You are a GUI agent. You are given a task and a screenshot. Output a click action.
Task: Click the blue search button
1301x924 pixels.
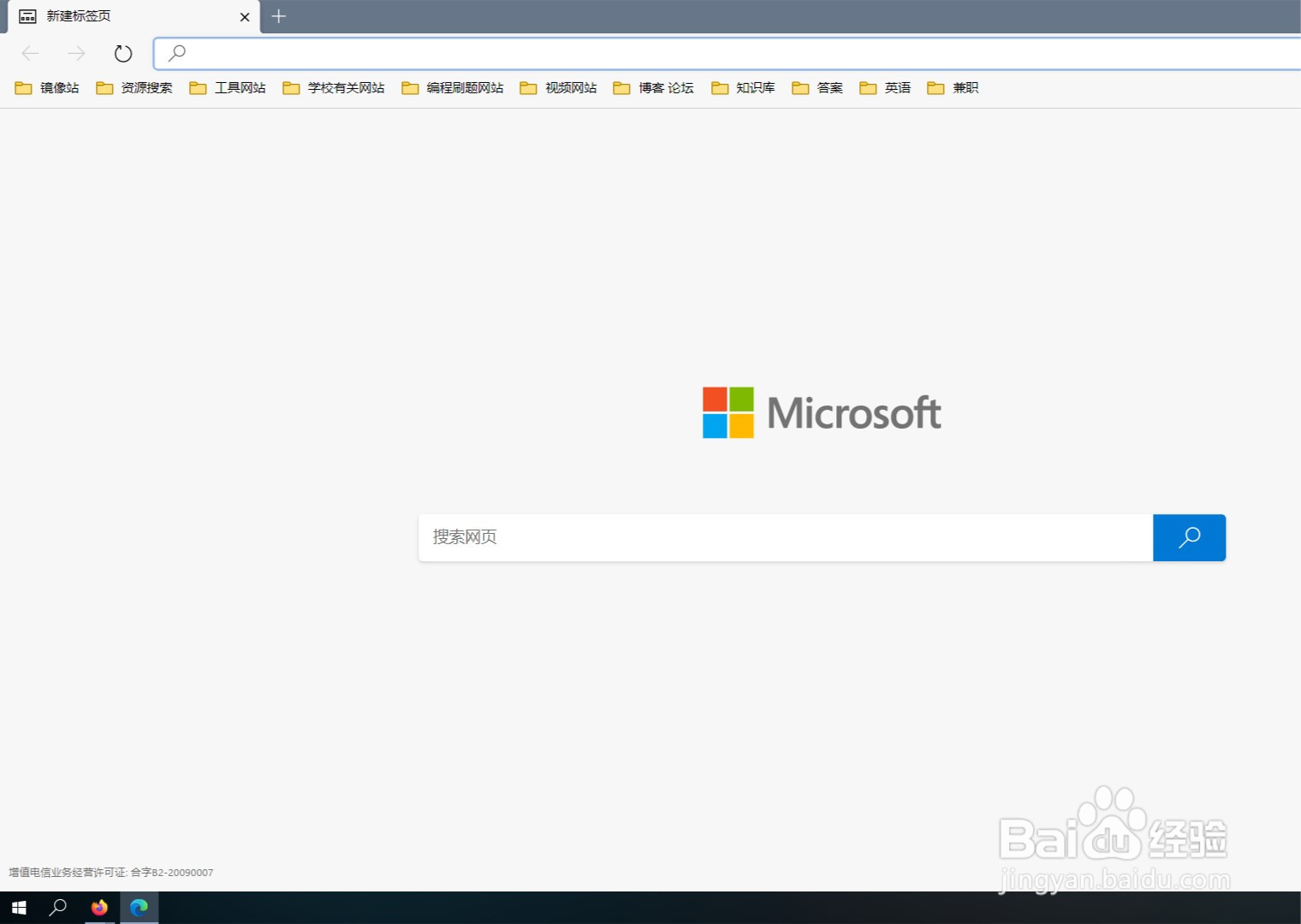[x=1189, y=537]
